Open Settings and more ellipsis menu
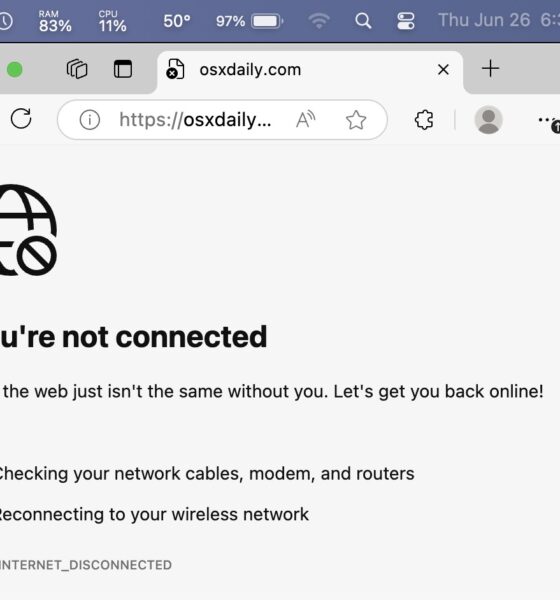The height and width of the screenshot is (600, 560). click(548, 120)
